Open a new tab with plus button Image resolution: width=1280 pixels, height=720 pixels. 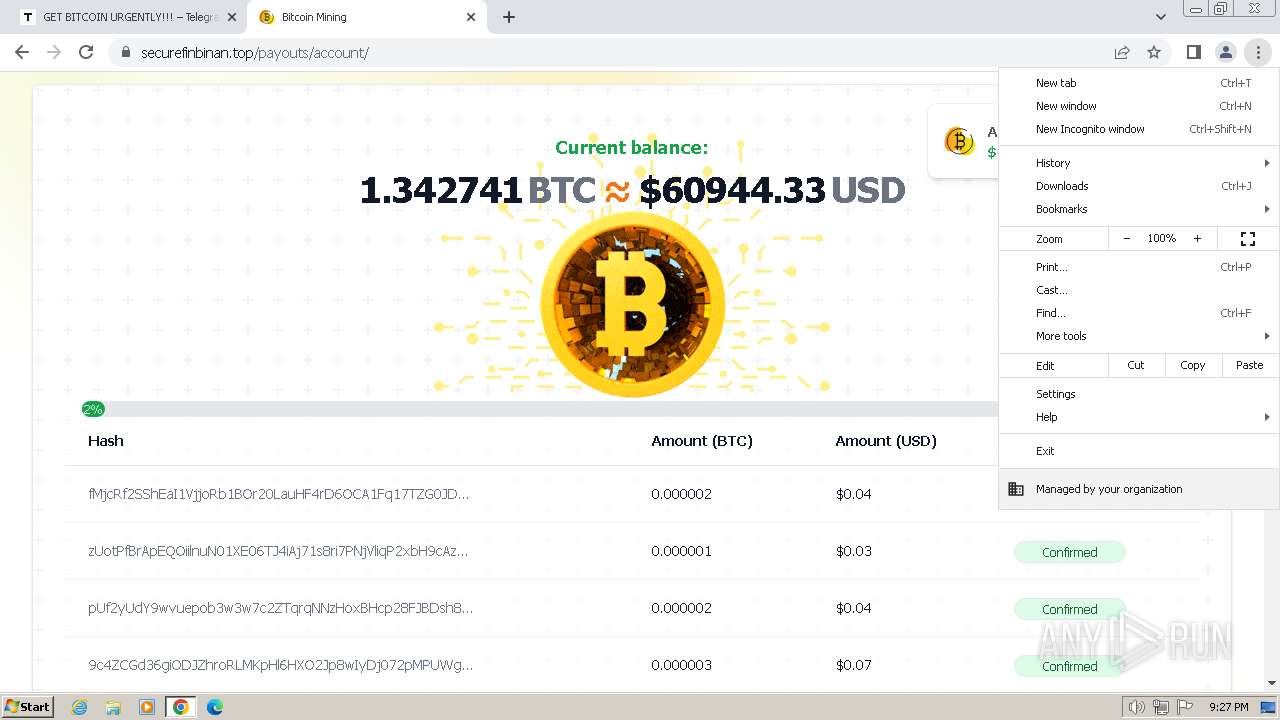pos(509,17)
